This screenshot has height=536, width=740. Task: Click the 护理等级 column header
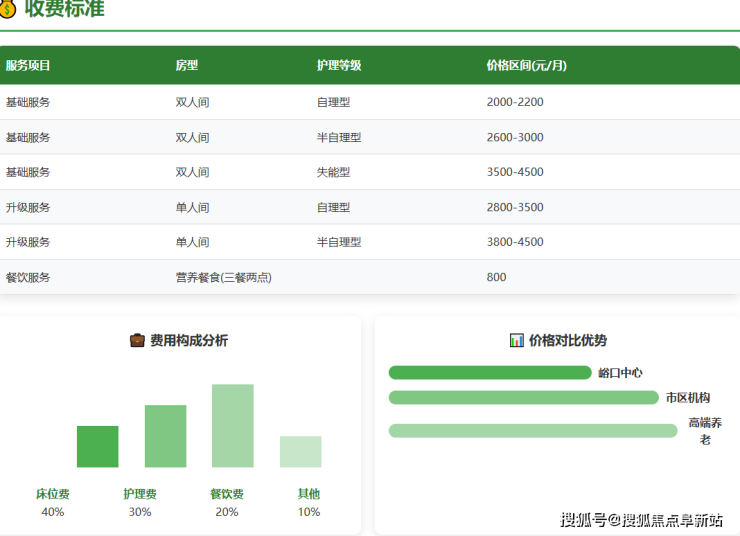[339, 66]
